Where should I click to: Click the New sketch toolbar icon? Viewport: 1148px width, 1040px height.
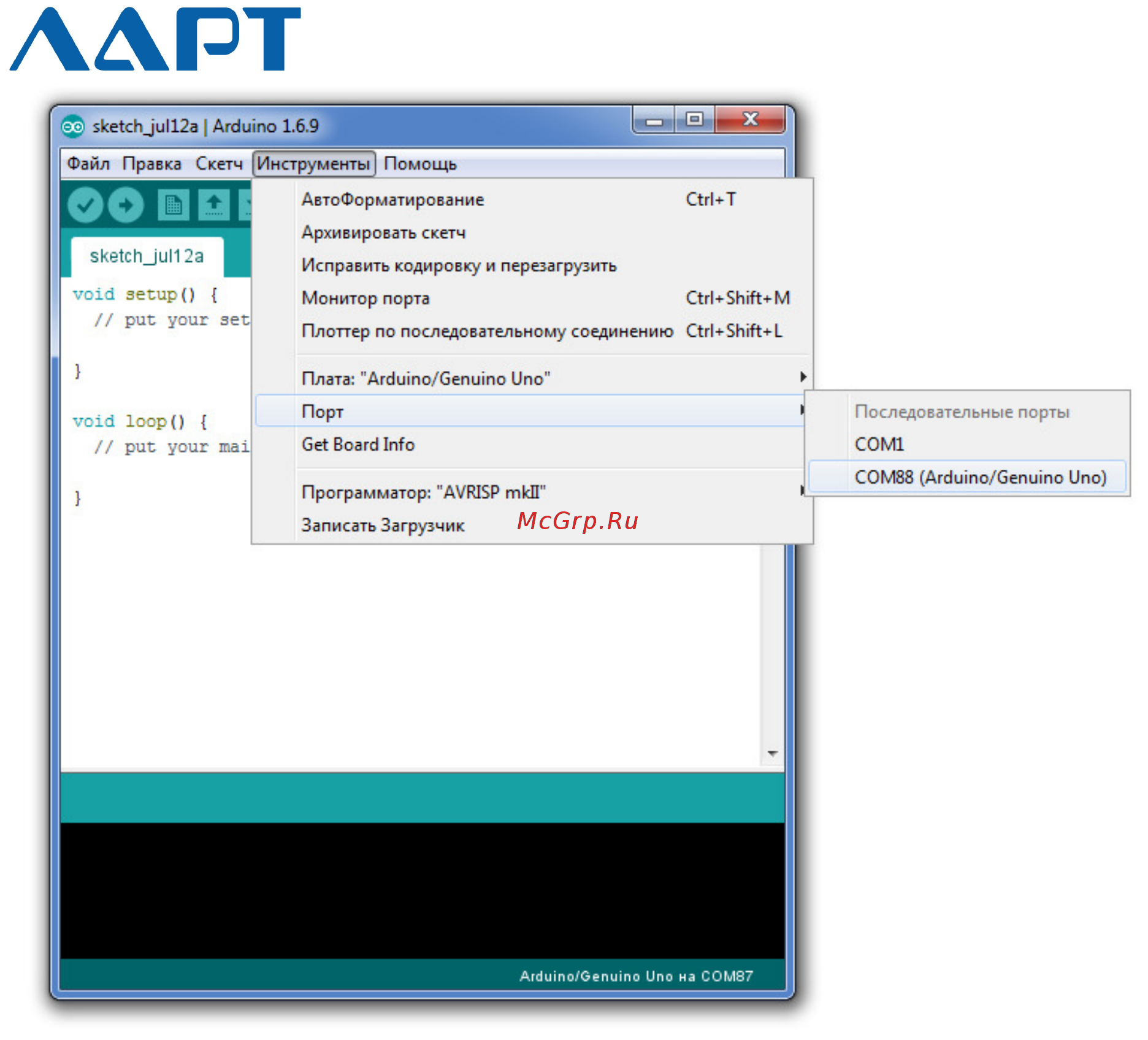pyautogui.click(x=174, y=205)
